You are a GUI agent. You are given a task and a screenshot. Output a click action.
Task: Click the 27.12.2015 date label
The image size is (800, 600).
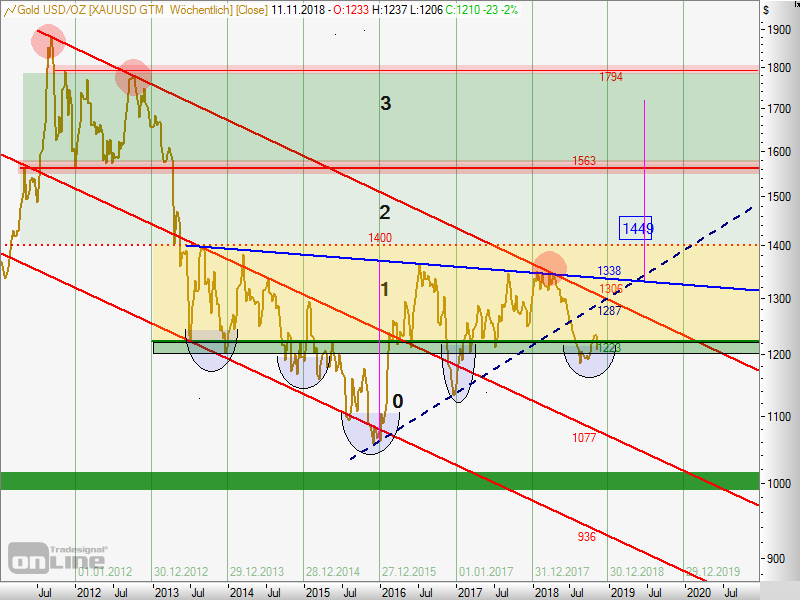click(x=409, y=571)
